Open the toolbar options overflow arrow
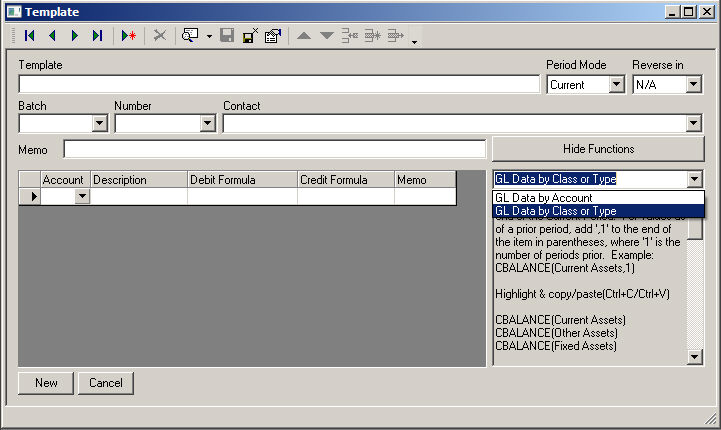This screenshot has width=721, height=430. tap(414, 42)
